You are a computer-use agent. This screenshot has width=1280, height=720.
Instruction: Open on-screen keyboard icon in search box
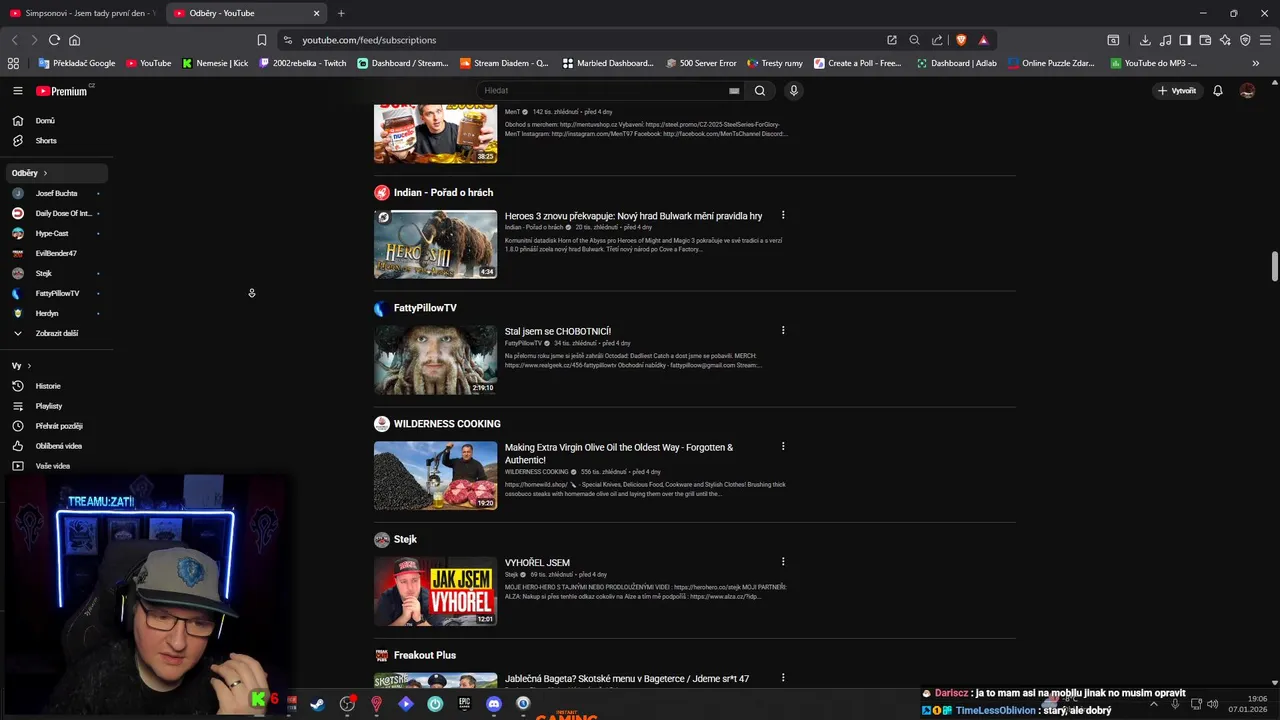click(x=734, y=91)
